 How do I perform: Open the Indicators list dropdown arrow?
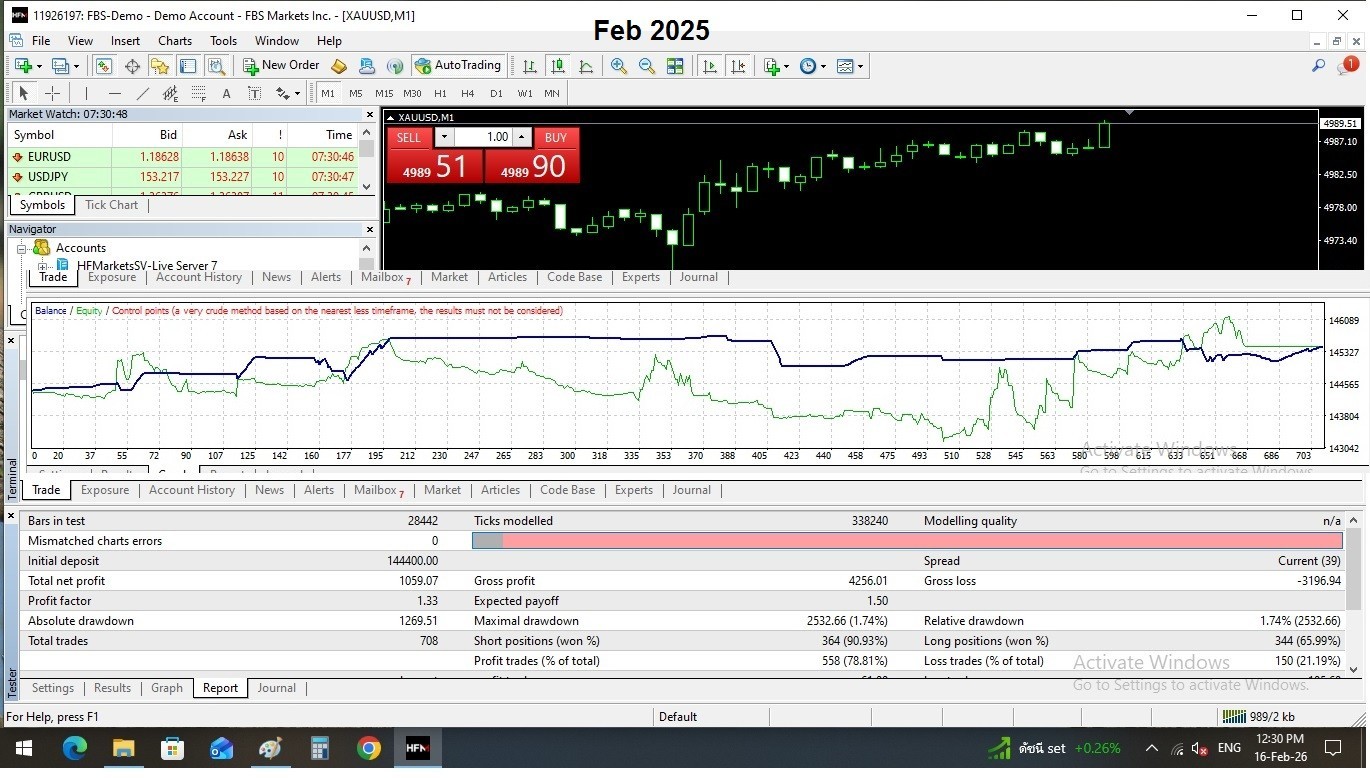coord(786,66)
